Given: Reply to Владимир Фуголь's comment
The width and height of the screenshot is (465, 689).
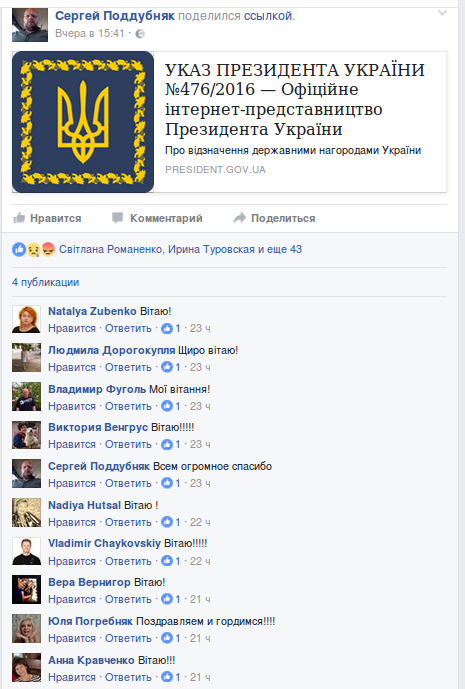Looking at the screenshot, I should tap(128, 406).
